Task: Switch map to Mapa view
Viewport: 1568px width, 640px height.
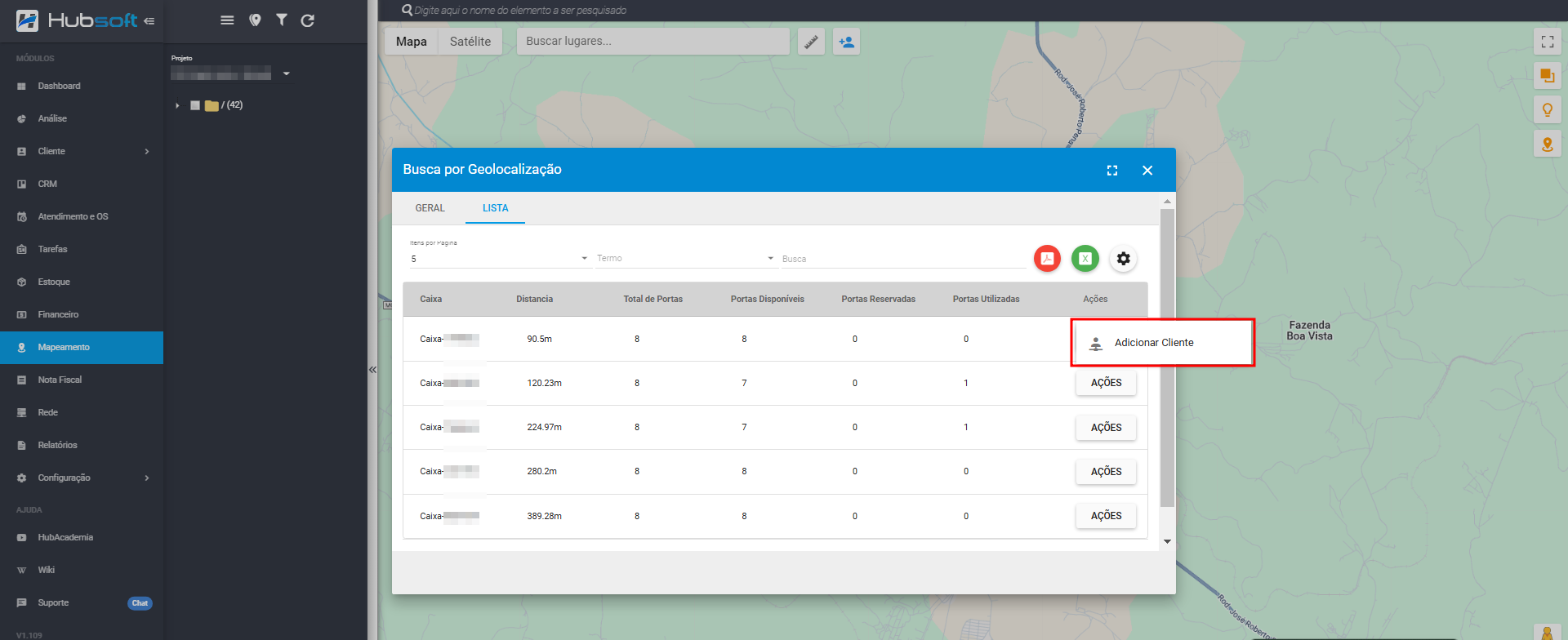Action: click(x=412, y=42)
